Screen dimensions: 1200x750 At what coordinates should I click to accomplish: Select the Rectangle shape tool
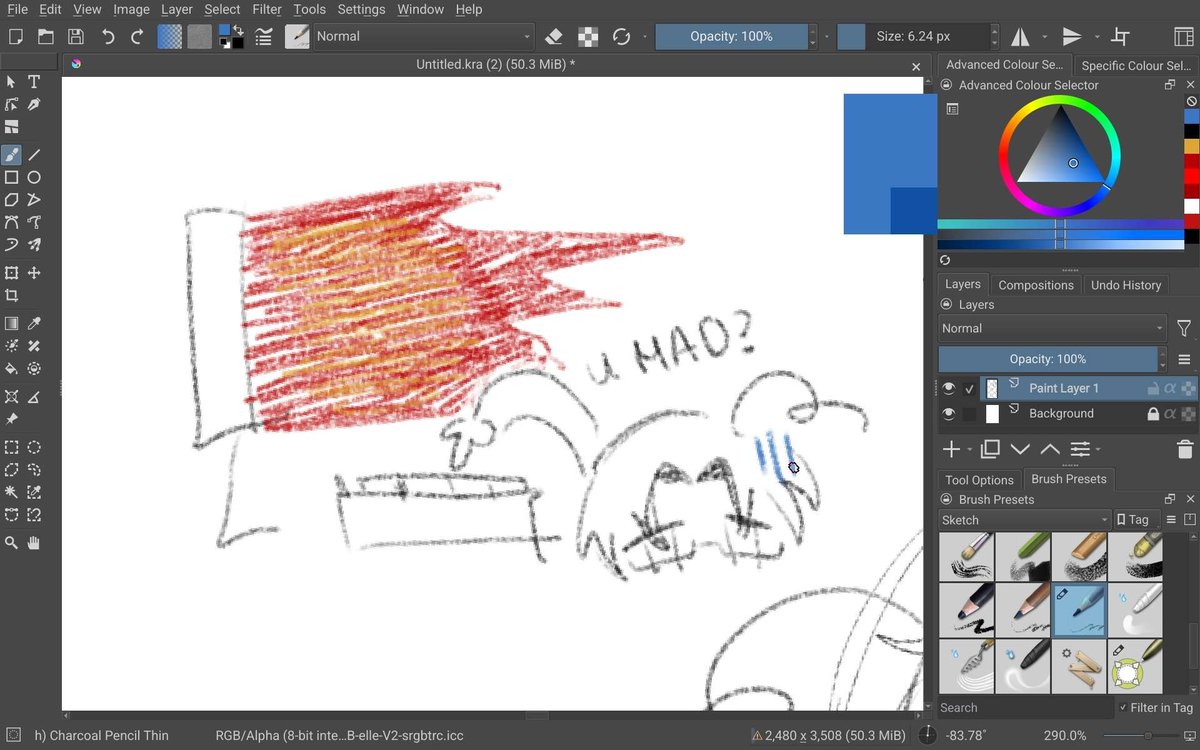click(12, 177)
